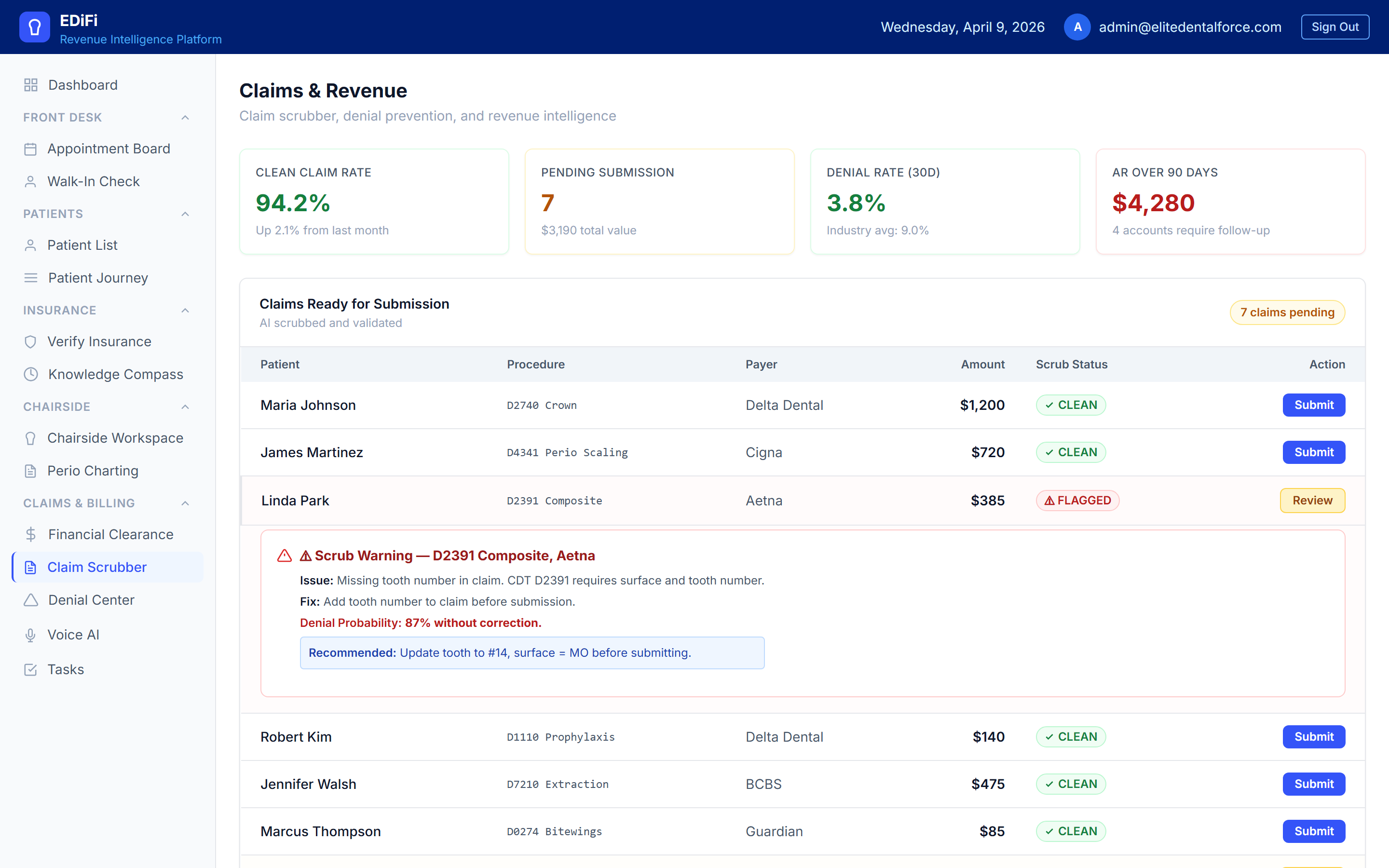This screenshot has width=1389, height=868.
Task: Open the Patient Journey page
Action: (x=98, y=278)
